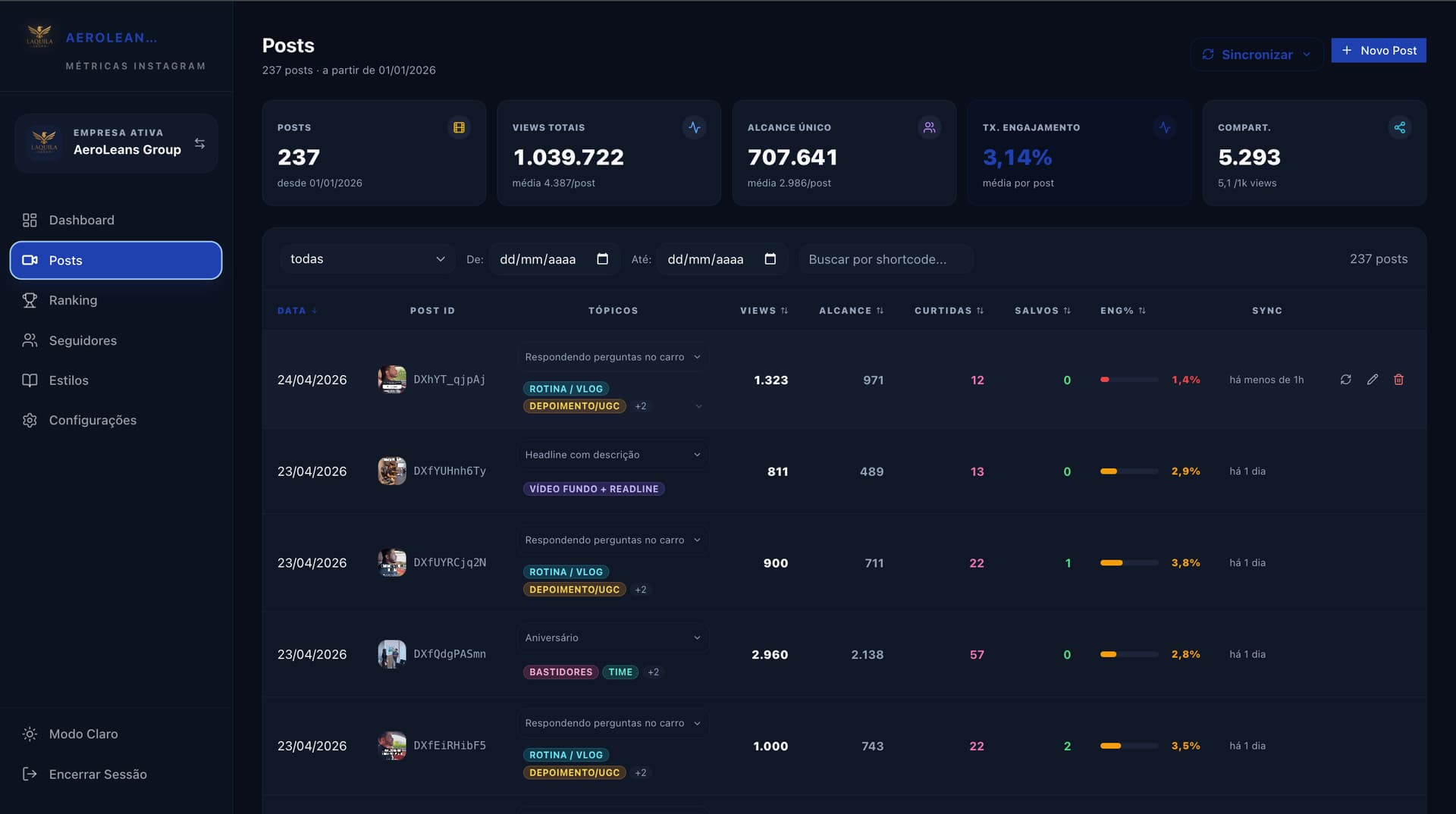Screen dimensions: 1456x814
Task: Click the users icon in Alcance Único card
Action: pos(929,127)
